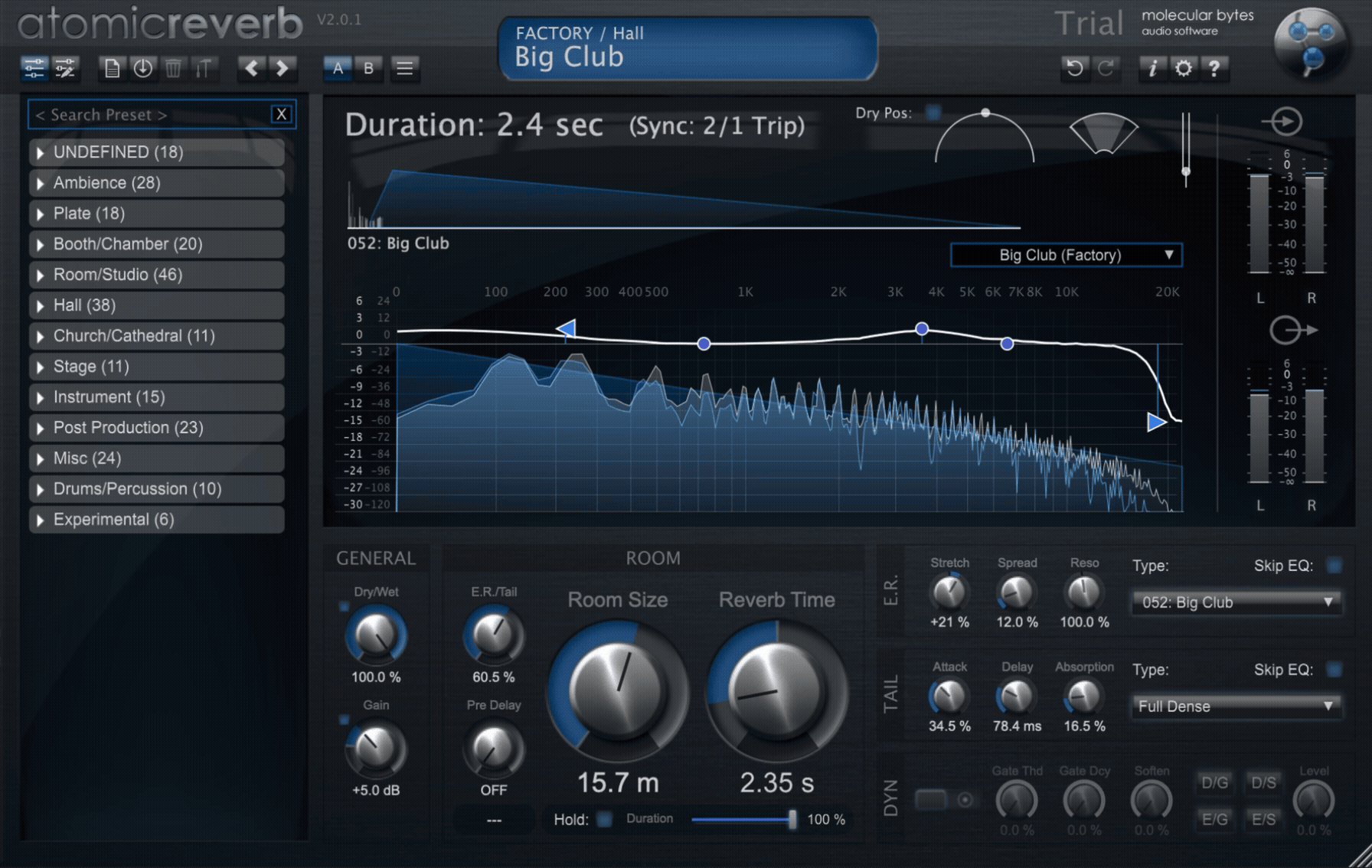Expand the Ambience (28) category
Viewport: 1372px width, 868px height.
tap(157, 183)
